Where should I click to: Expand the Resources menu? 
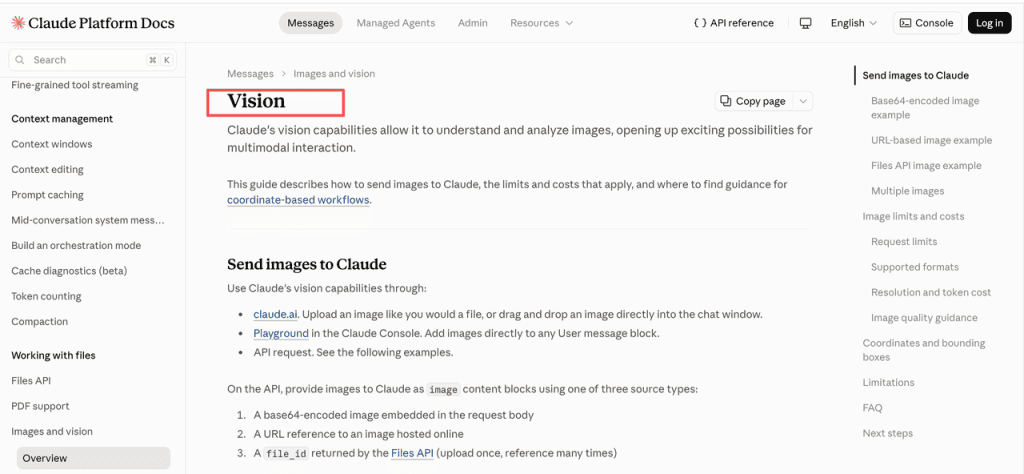(541, 23)
